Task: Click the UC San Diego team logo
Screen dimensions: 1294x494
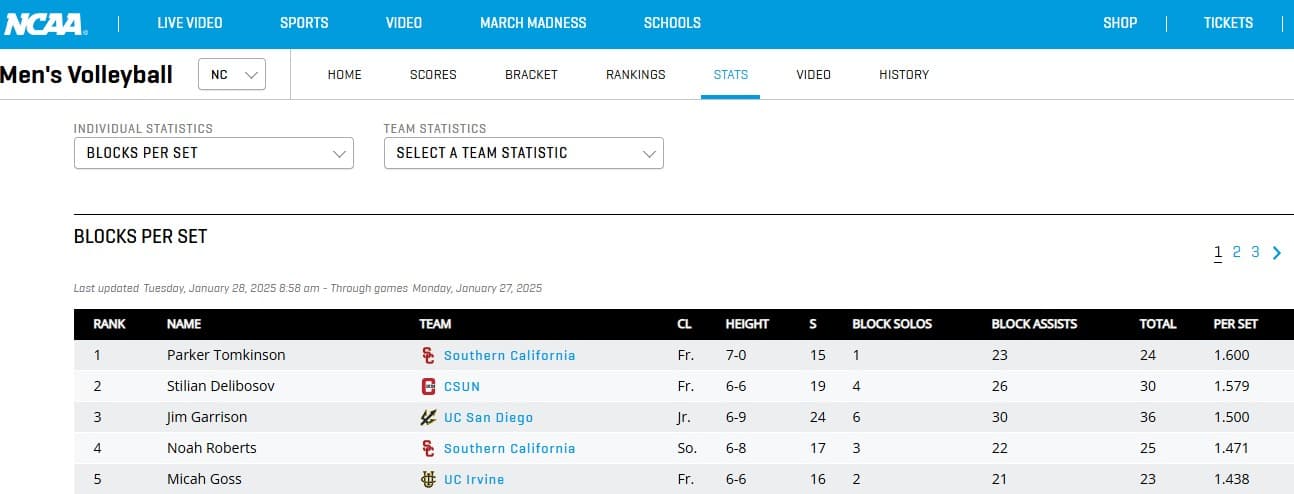Action: [x=428, y=417]
